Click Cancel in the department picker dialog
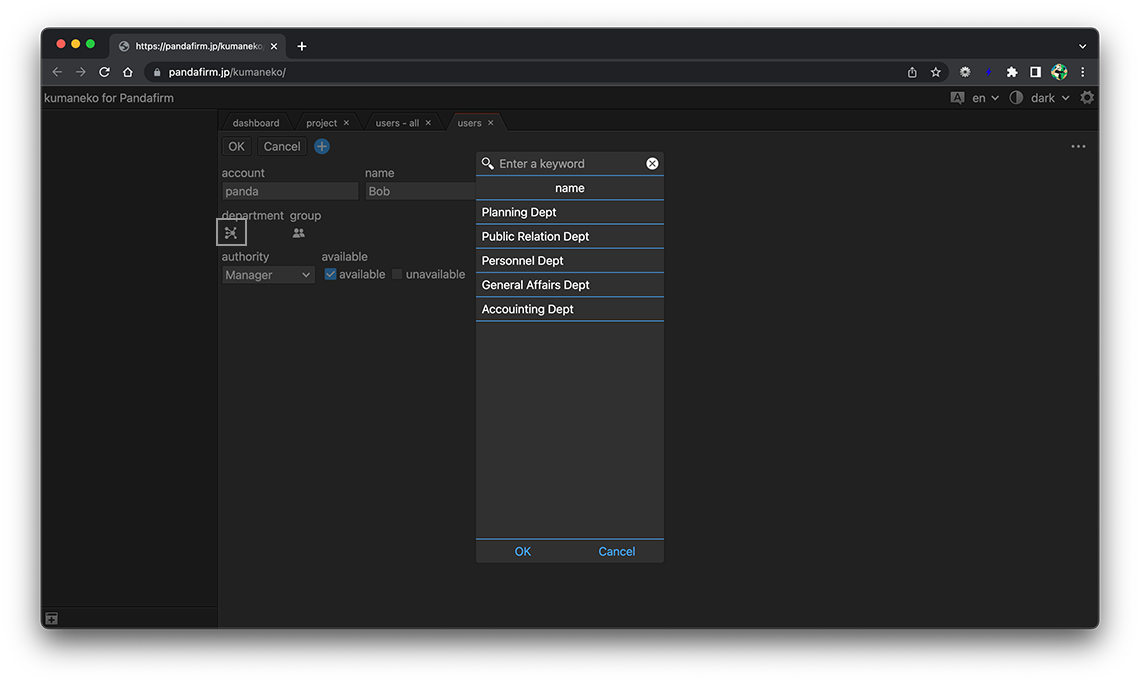Image resolution: width=1140 pixels, height=683 pixels. pyautogui.click(x=617, y=551)
